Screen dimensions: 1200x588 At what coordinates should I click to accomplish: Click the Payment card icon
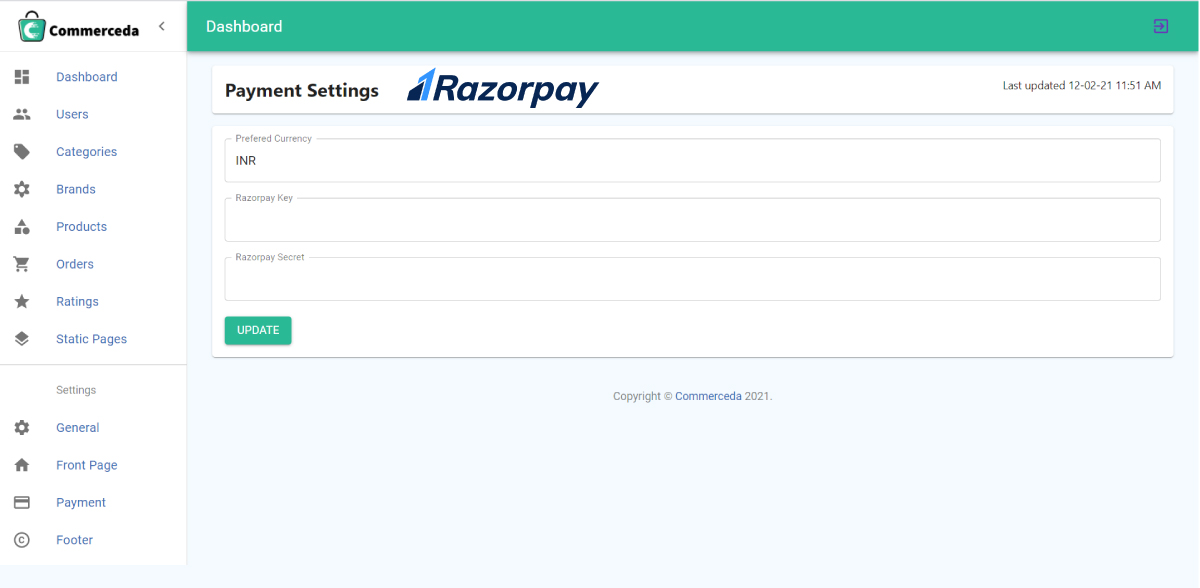[22, 503]
